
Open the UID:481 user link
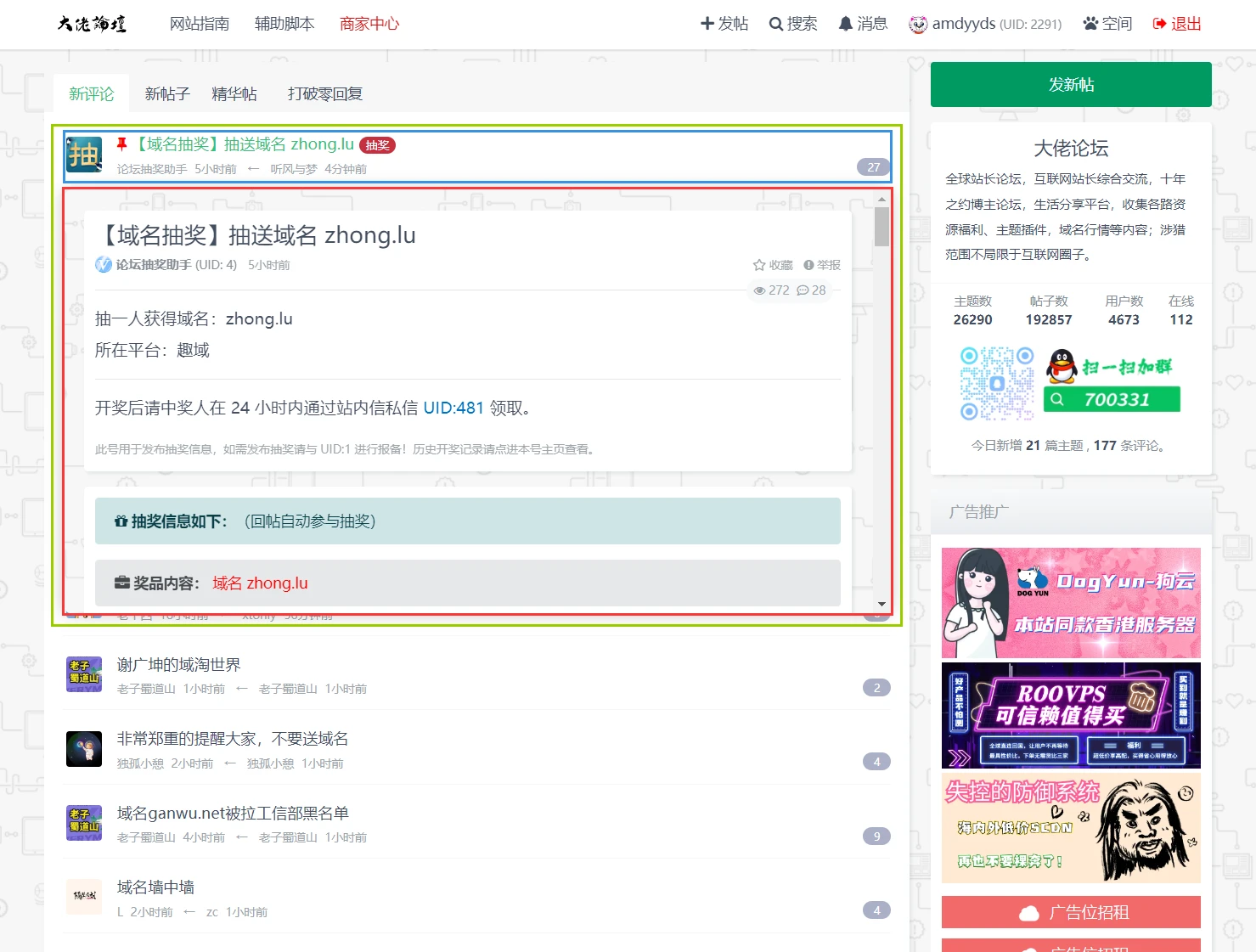coord(453,408)
